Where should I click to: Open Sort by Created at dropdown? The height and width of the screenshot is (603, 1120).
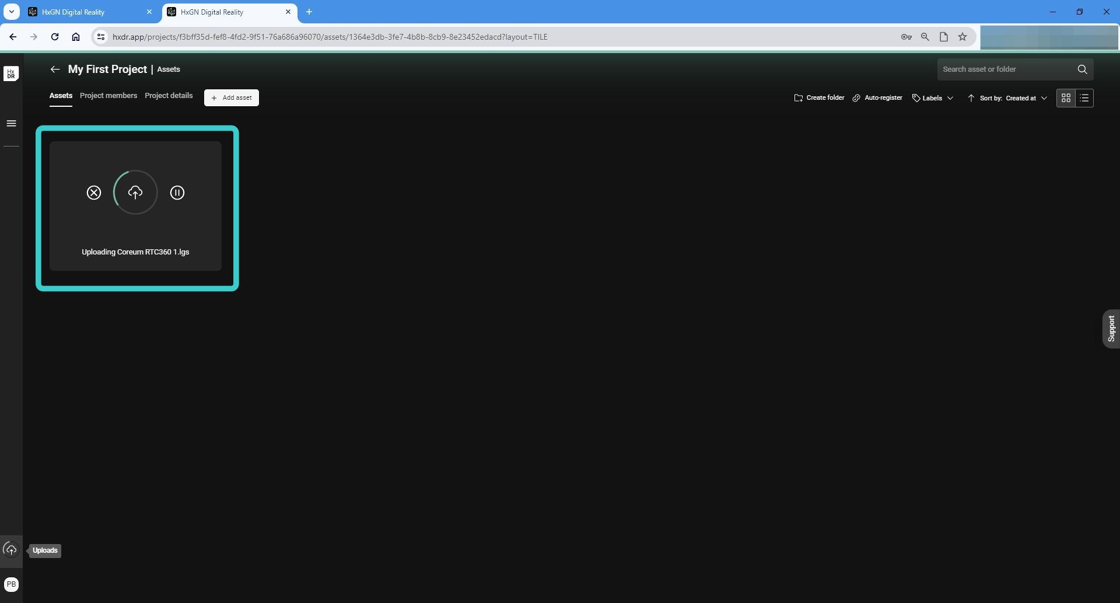[x=1025, y=98]
